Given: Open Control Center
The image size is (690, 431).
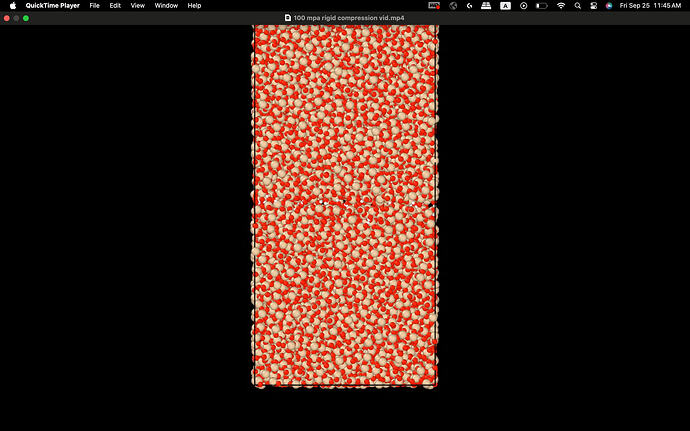Looking at the screenshot, I should click(x=593, y=6).
